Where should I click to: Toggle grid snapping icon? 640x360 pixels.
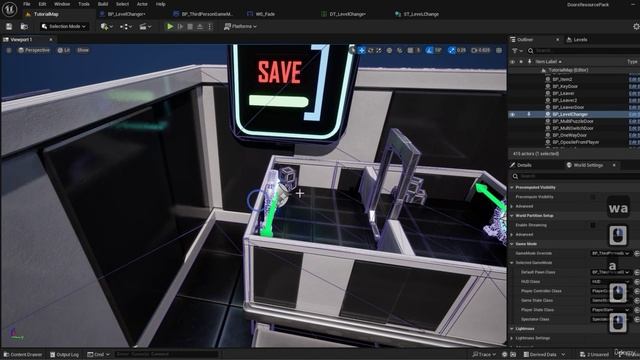tap(411, 50)
